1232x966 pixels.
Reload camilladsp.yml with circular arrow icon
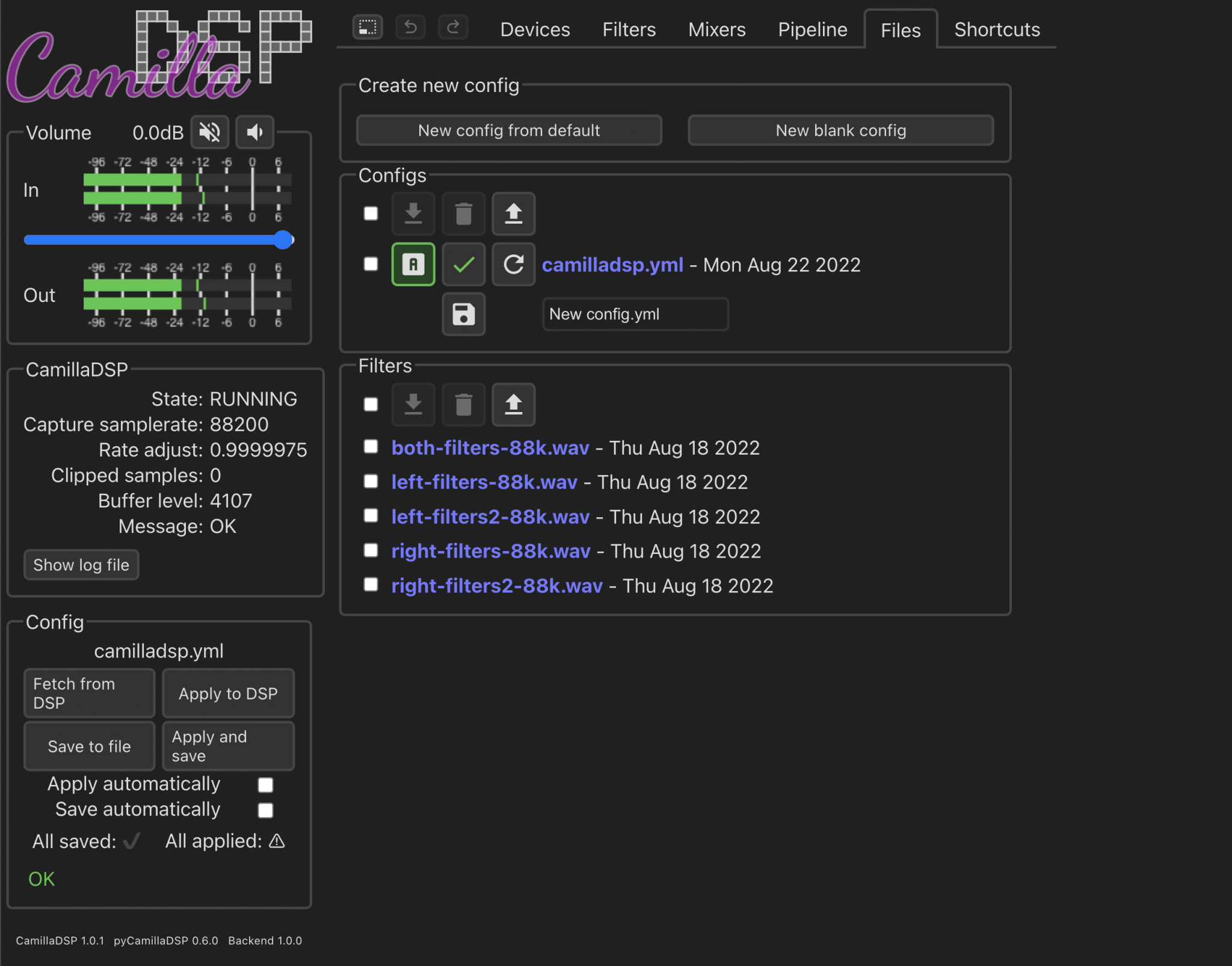[x=513, y=264]
